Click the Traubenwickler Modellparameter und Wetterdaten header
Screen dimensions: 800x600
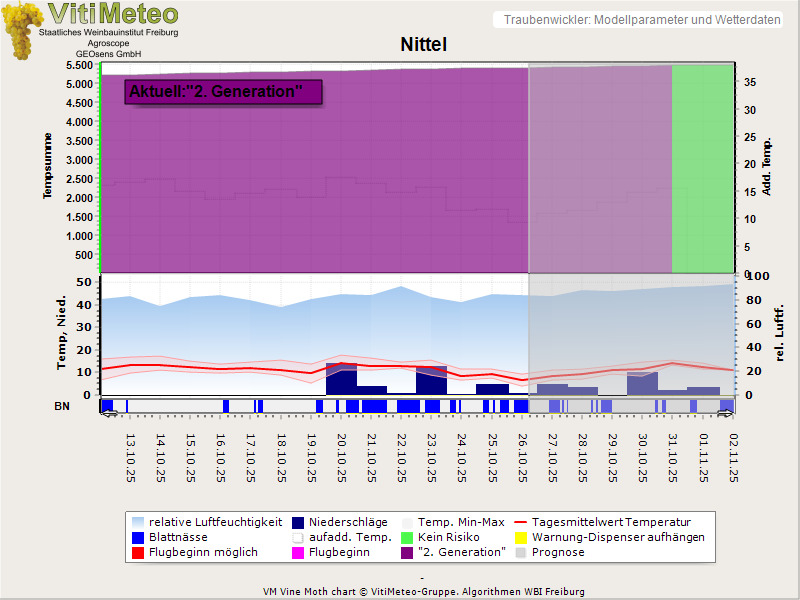pyautogui.click(x=642, y=20)
